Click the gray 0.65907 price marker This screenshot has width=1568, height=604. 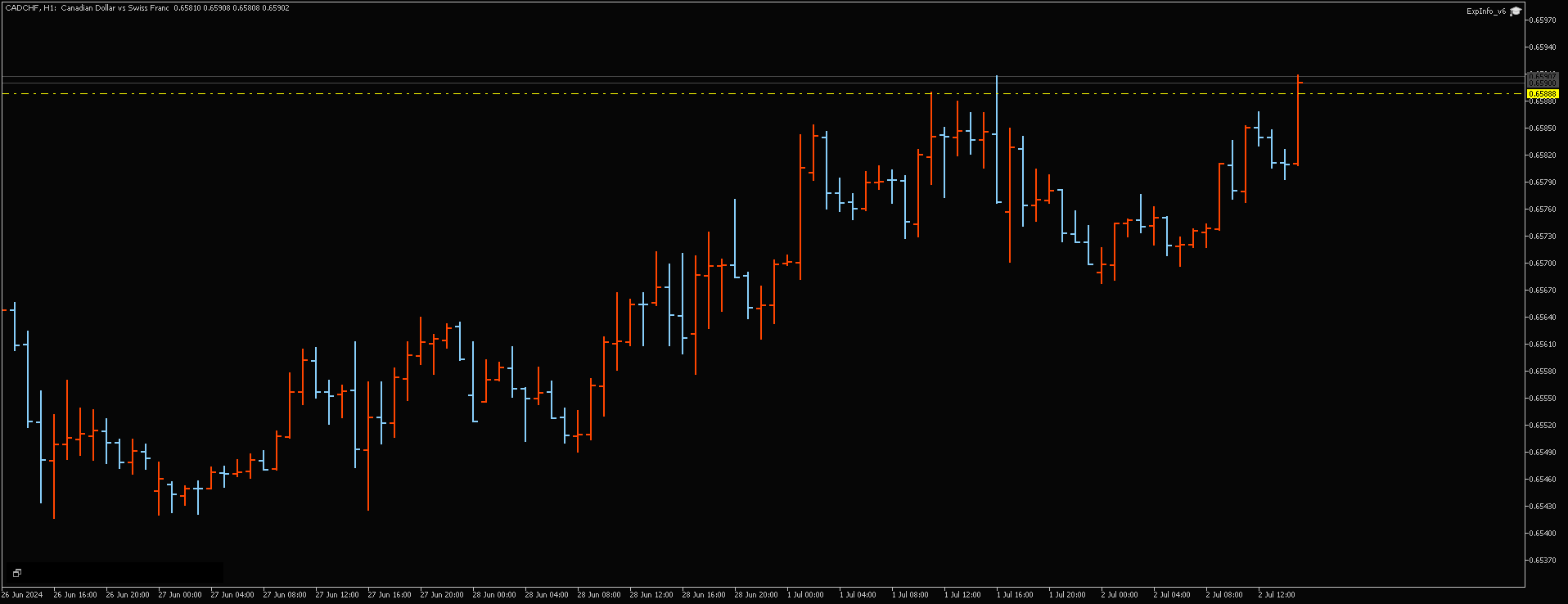click(1543, 76)
